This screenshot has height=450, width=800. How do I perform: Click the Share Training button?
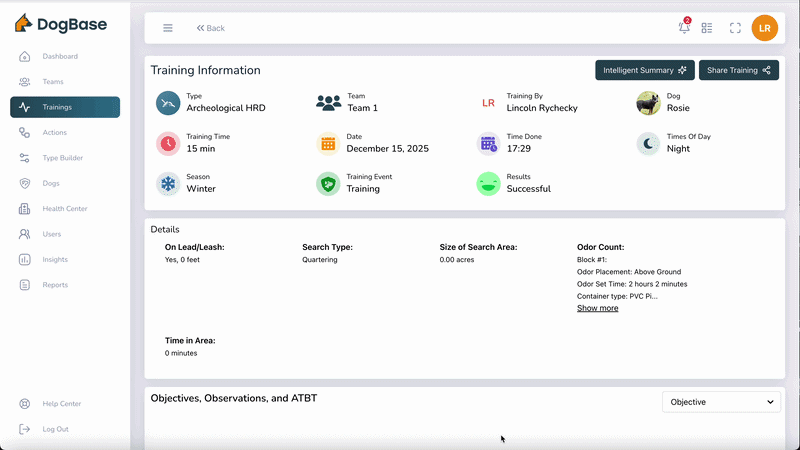[738, 70]
